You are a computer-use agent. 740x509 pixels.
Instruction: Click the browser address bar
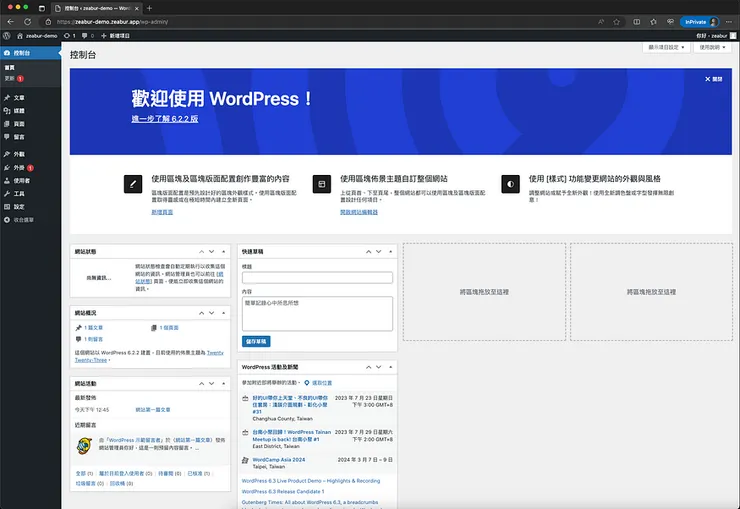point(321,22)
